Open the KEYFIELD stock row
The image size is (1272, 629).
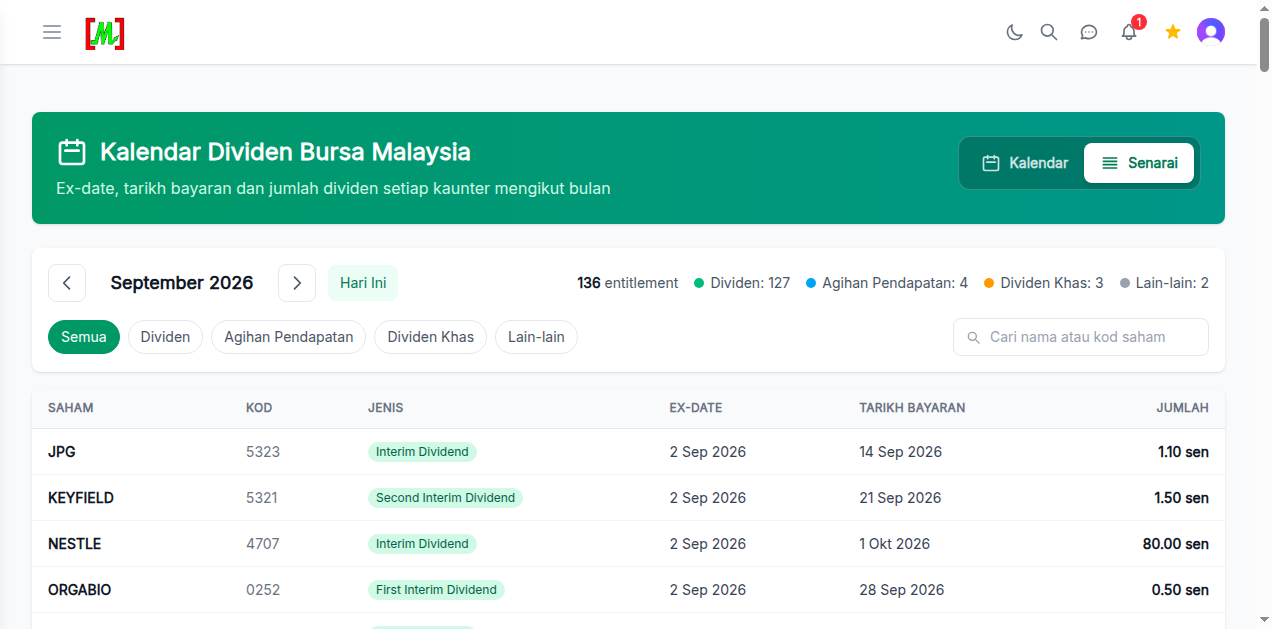[x=628, y=498]
